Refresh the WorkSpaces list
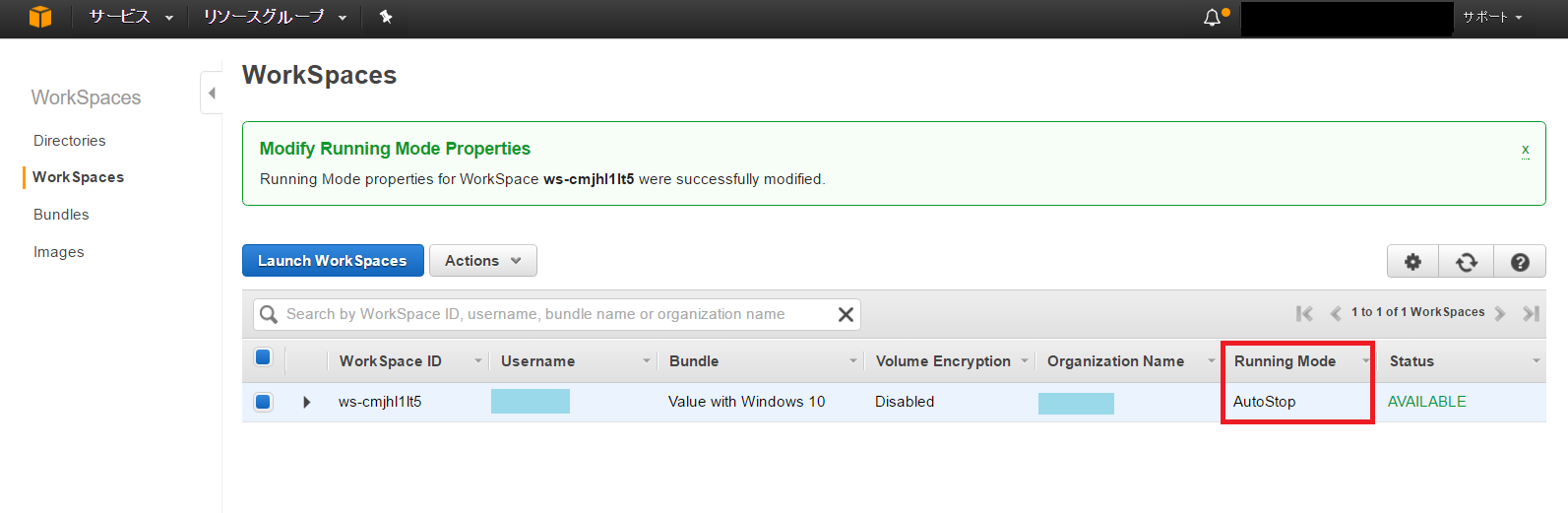 click(x=1467, y=262)
